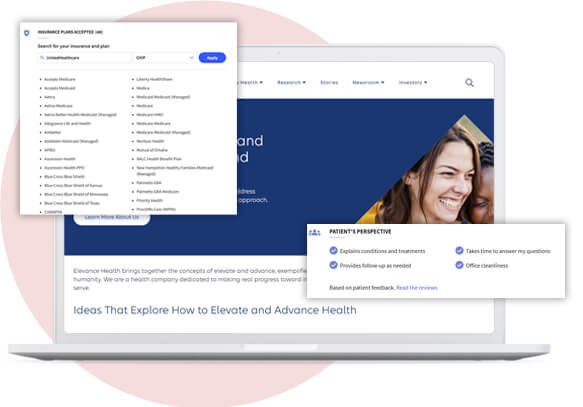This screenshot has width=583, height=407.
Task: Open the CHIP plan dropdown
Action: point(165,58)
